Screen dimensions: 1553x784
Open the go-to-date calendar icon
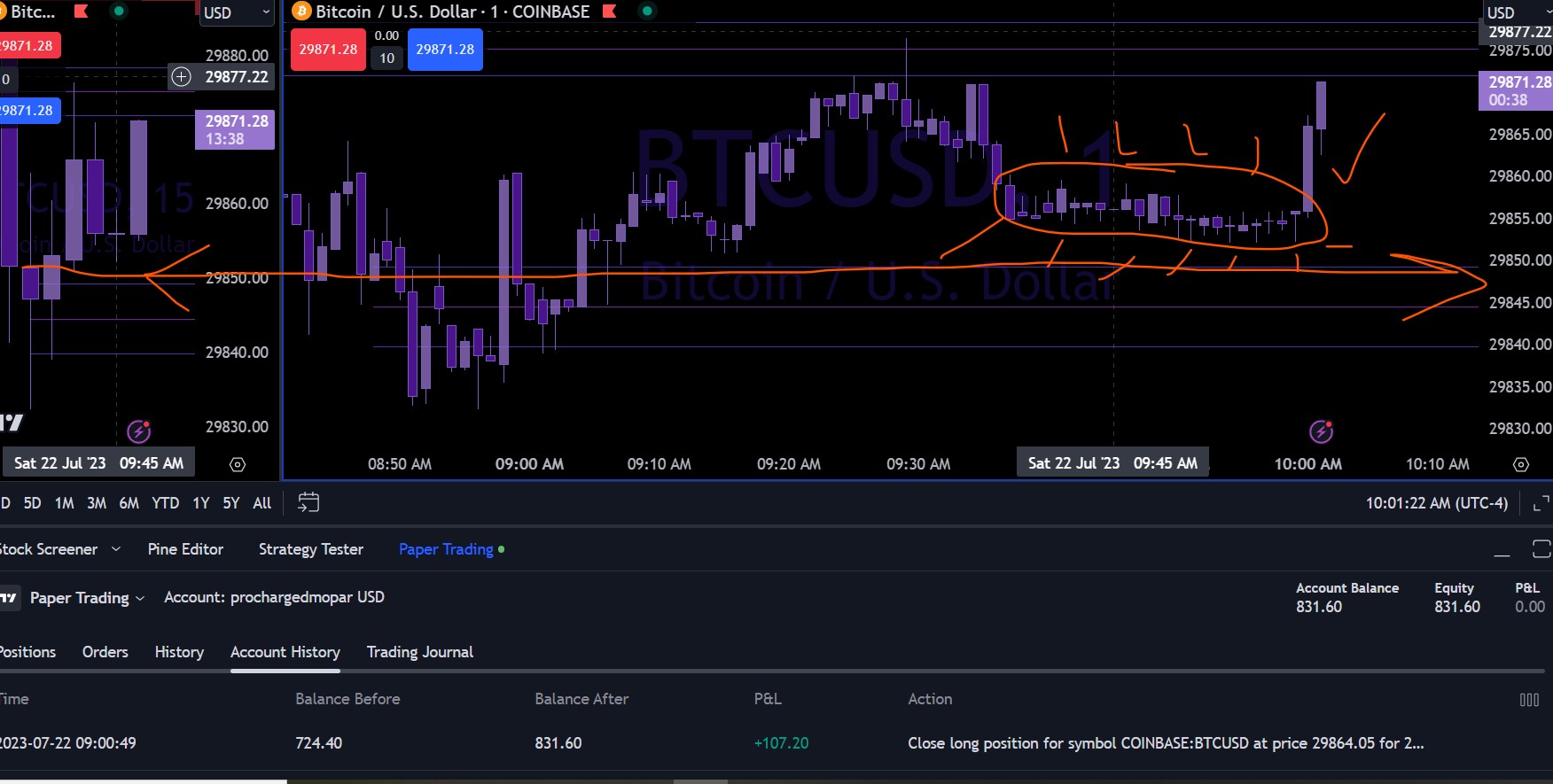pyautogui.click(x=308, y=502)
